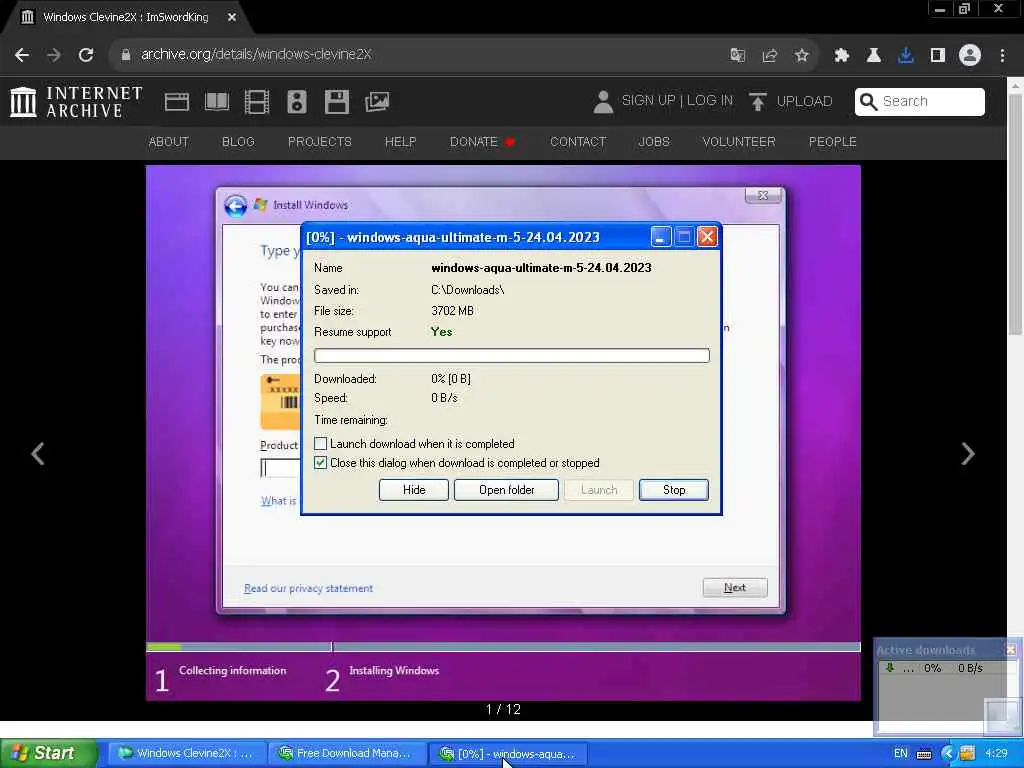Click the UPLOAD link text
This screenshot has width=1024, height=768.
coord(805,101)
